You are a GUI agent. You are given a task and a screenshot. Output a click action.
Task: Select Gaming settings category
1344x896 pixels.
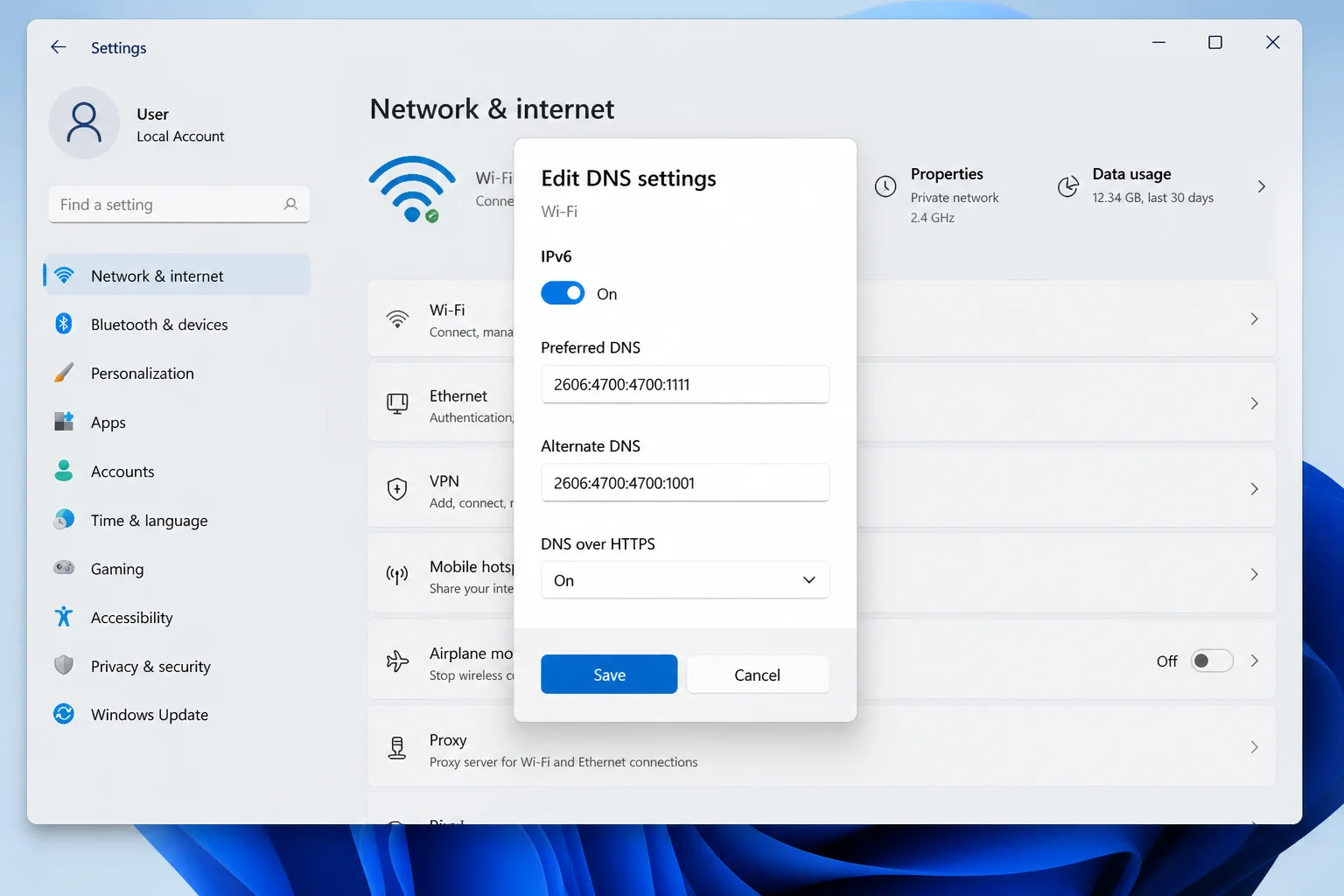click(x=177, y=568)
